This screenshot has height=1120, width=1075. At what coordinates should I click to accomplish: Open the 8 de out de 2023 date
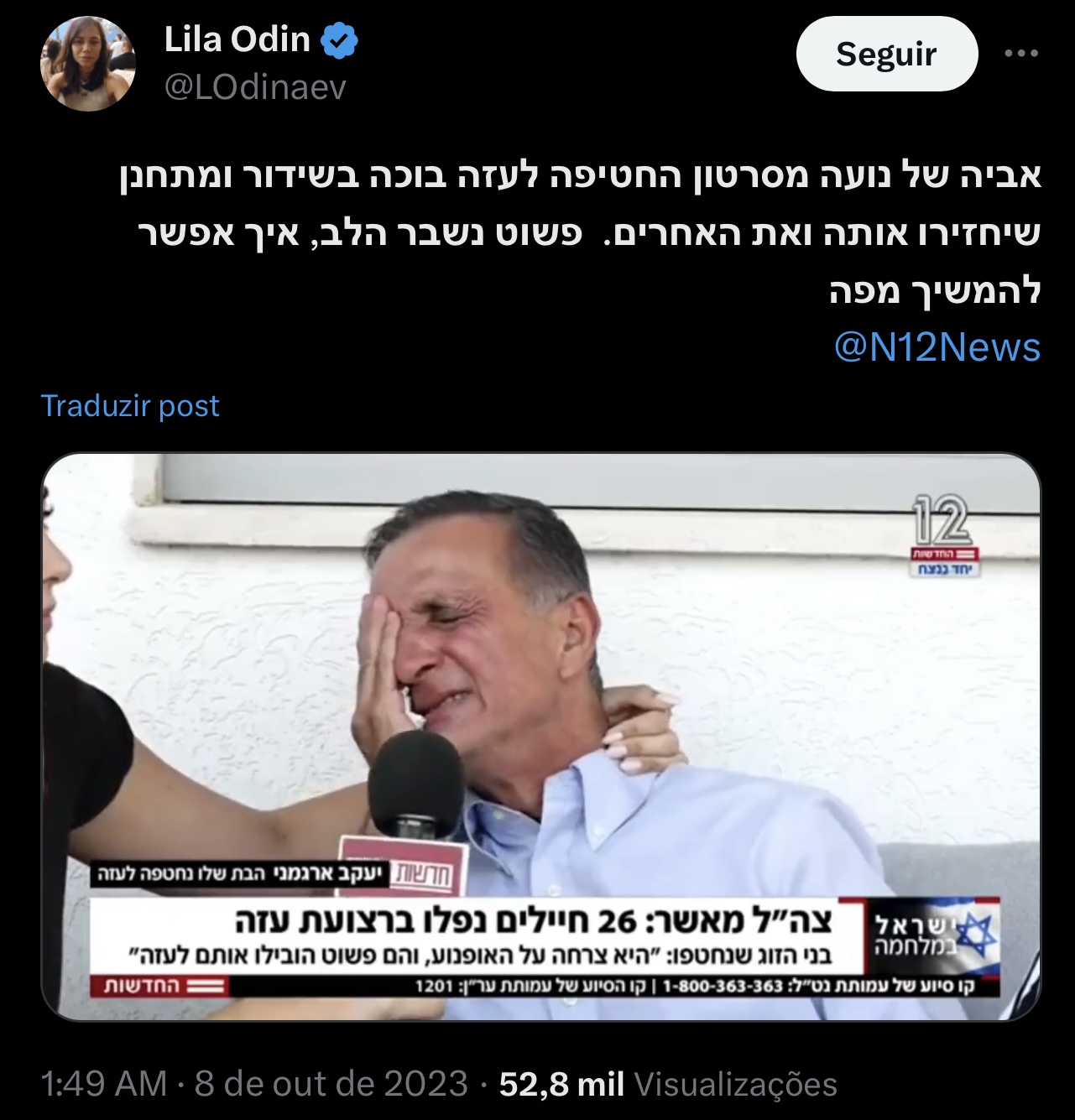click(331, 1084)
